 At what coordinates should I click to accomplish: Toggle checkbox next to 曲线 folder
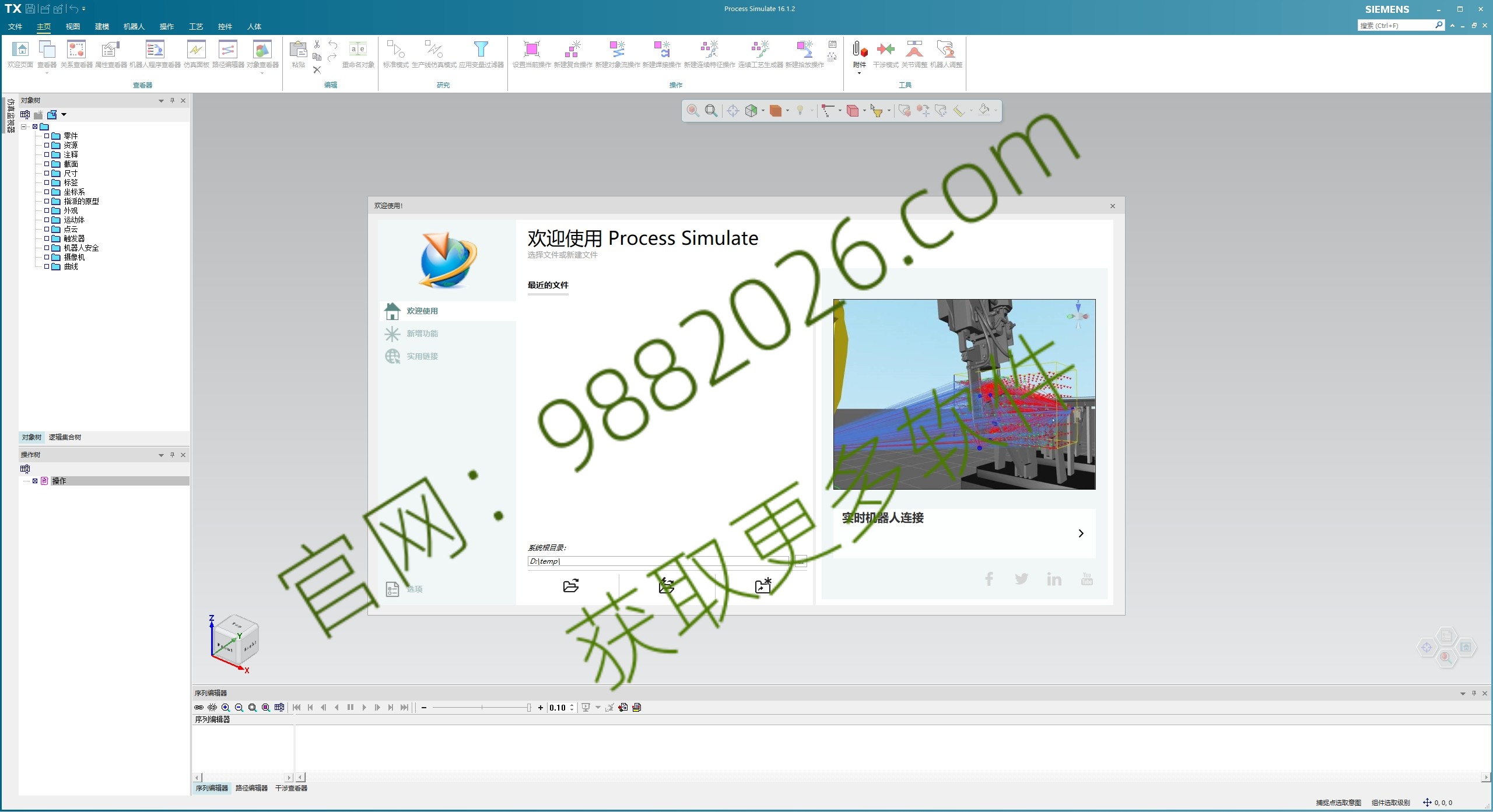coord(47,266)
